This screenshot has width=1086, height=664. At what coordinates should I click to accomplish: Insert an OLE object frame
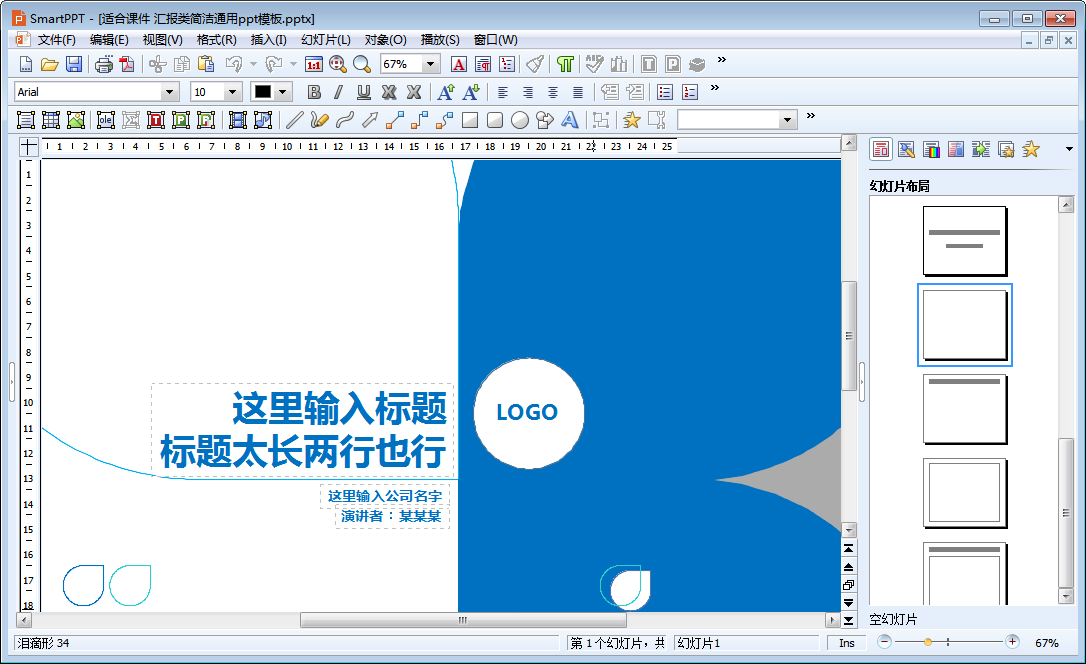(106, 120)
